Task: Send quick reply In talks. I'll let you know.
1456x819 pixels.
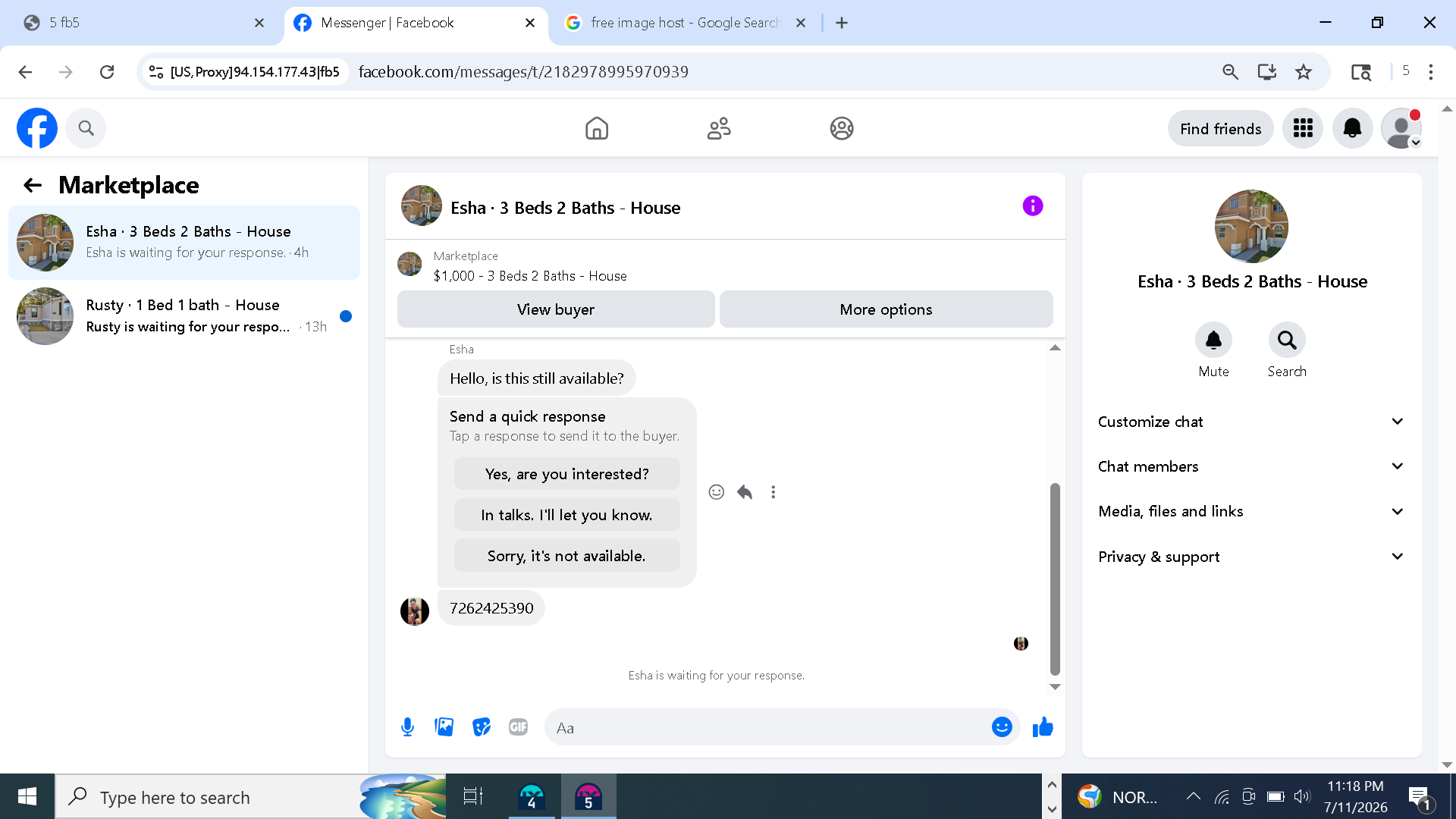Action: pyautogui.click(x=566, y=515)
